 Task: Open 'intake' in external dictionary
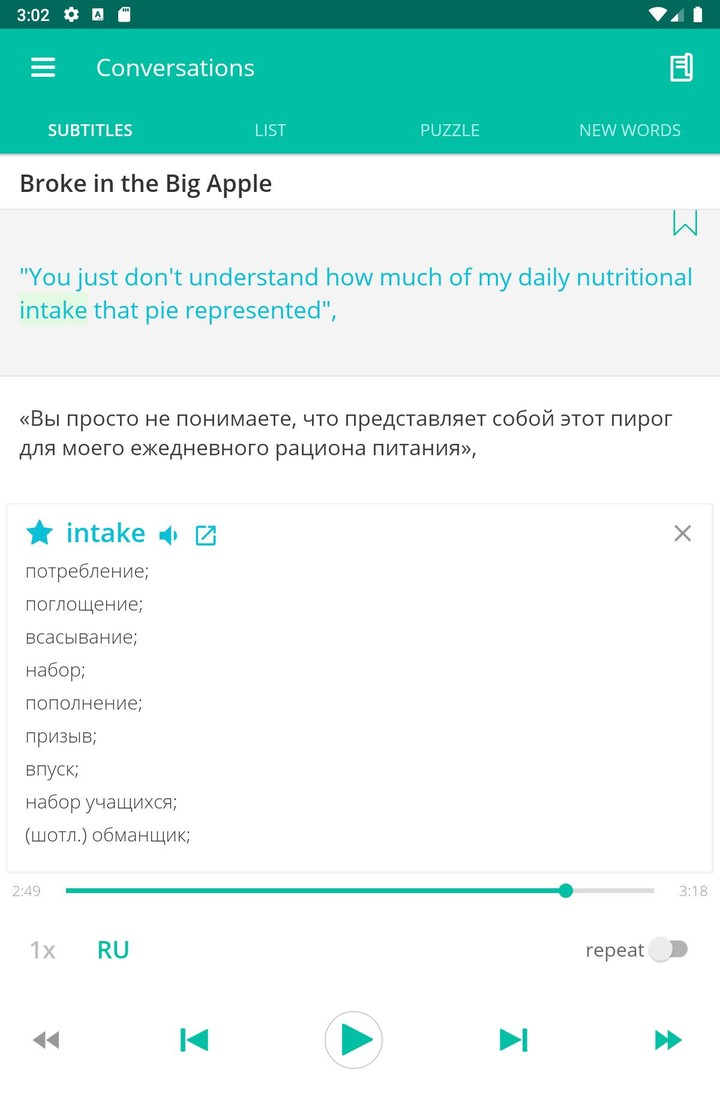point(206,534)
